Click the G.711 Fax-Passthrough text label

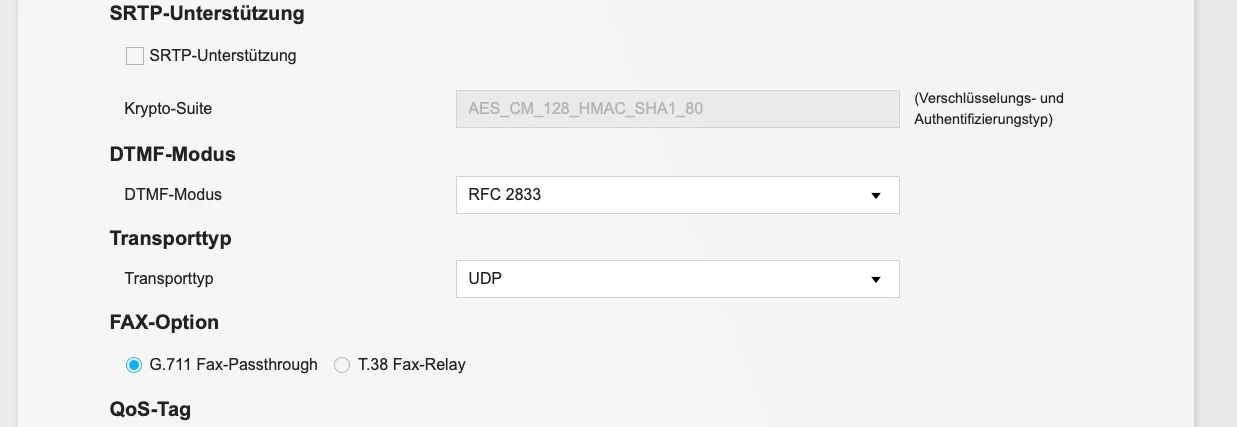click(x=233, y=365)
